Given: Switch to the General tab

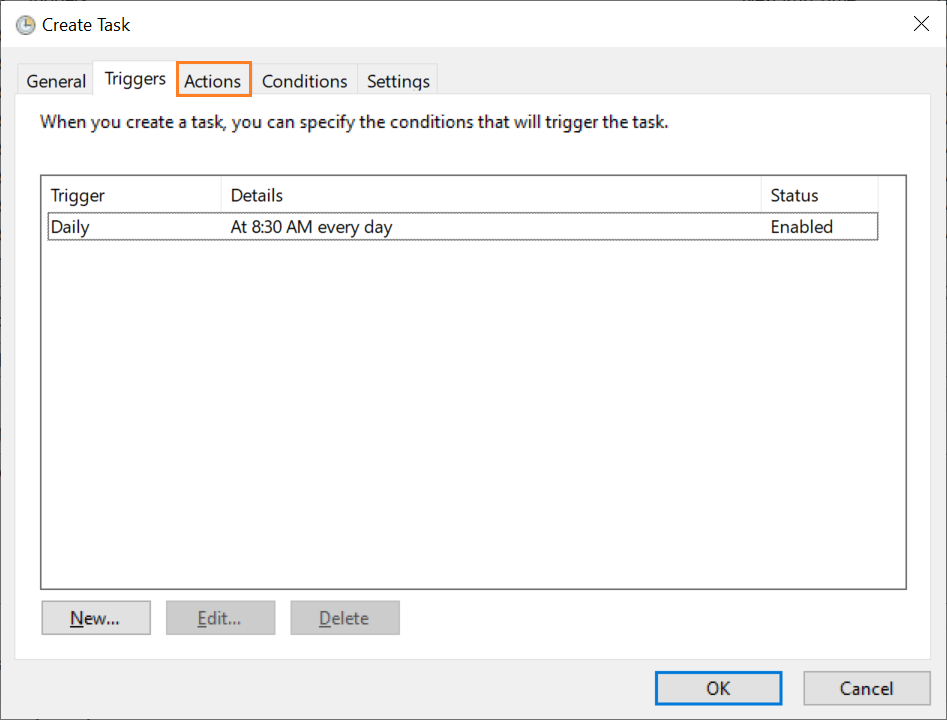Looking at the screenshot, I should pyautogui.click(x=56, y=81).
